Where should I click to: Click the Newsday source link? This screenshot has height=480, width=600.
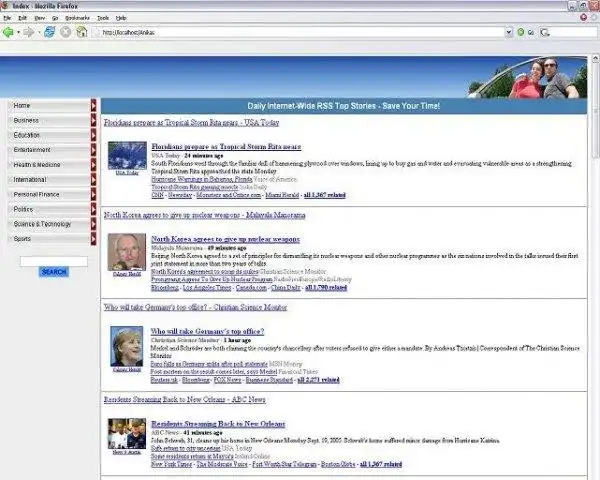(180, 195)
